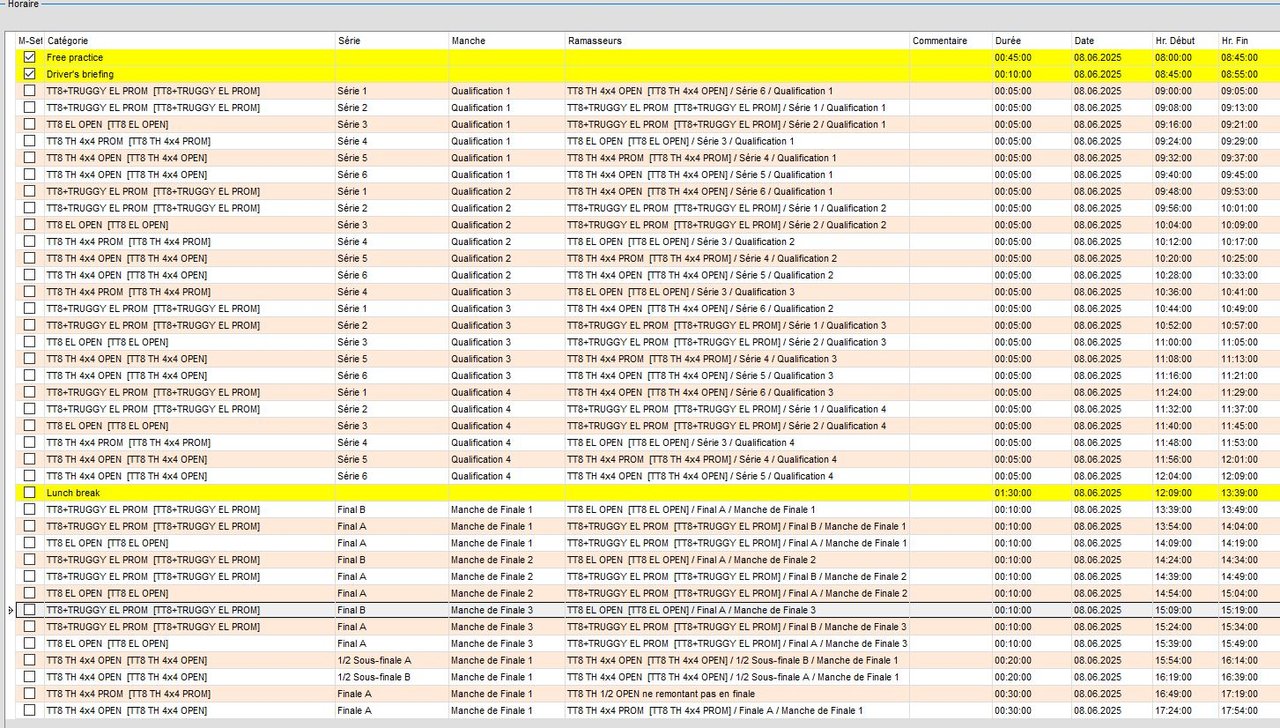Click category cell of row starting at 14:54:00

tap(189, 593)
